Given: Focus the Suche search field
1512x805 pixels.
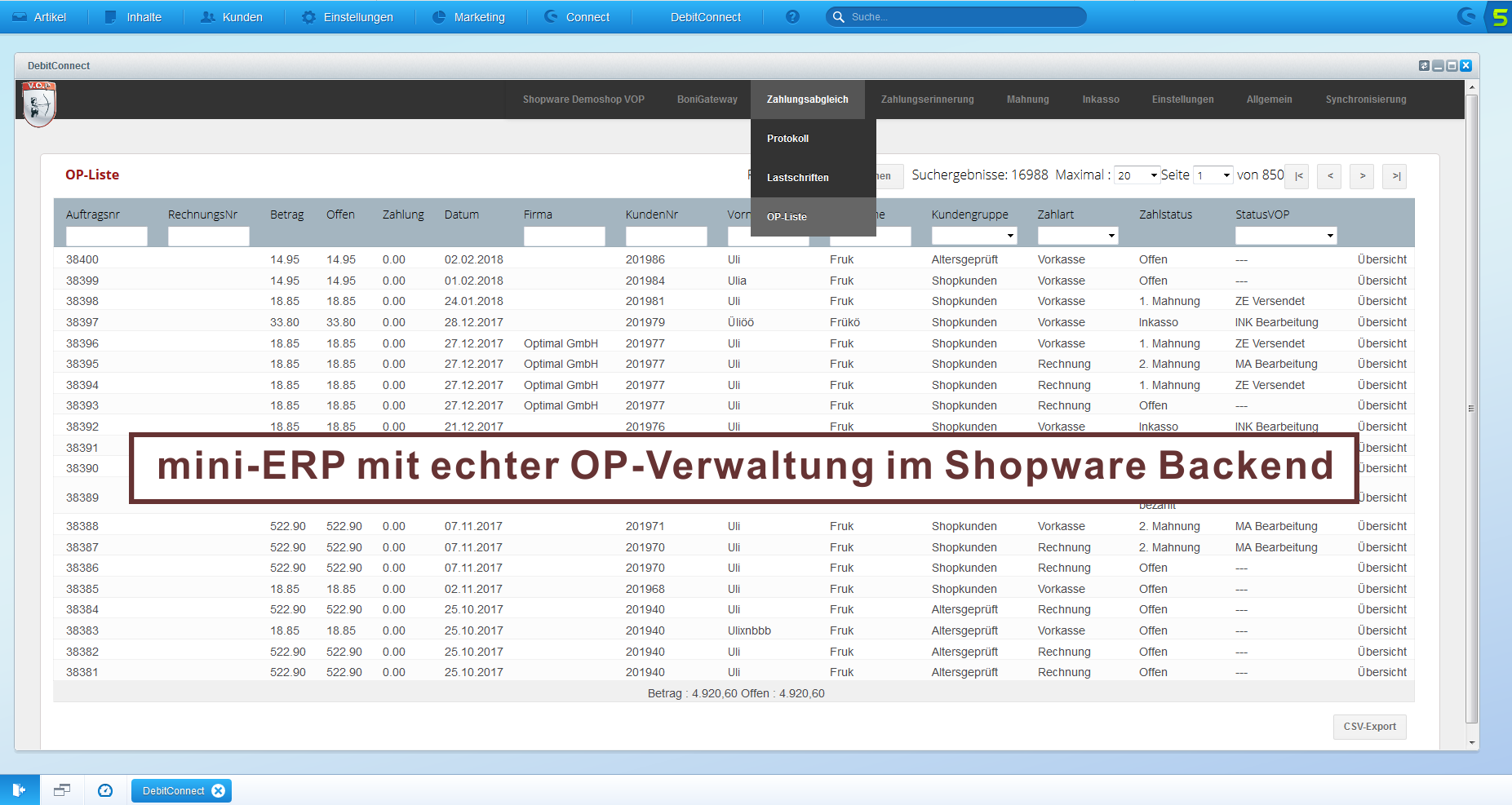Looking at the screenshot, I should coord(956,16).
